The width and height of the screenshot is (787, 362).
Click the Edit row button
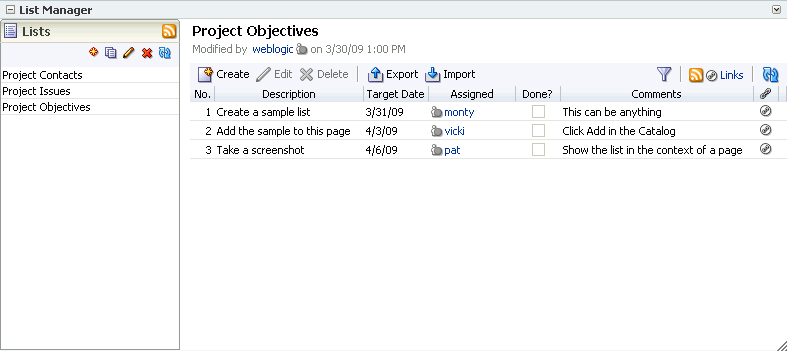coord(274,74)
